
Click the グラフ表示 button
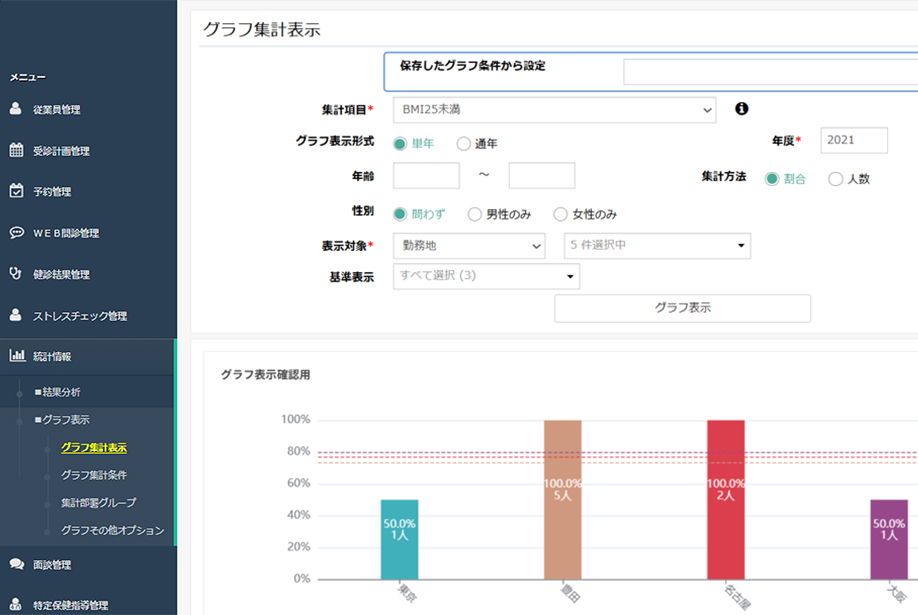coord(681,308)
